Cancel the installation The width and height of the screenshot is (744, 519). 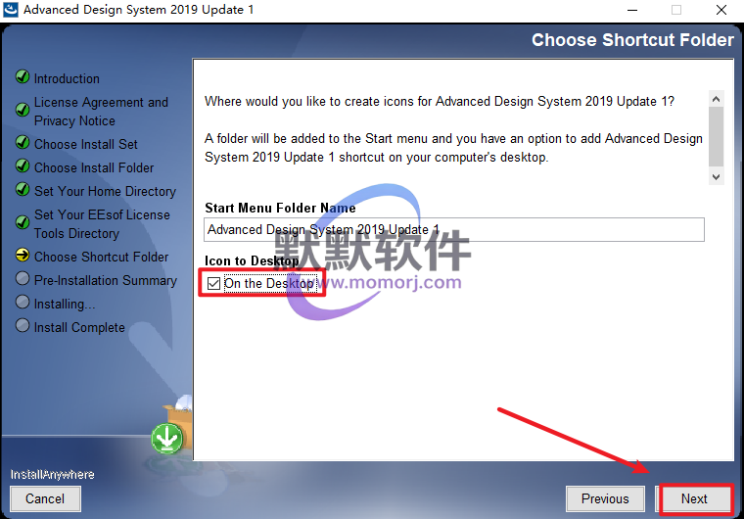coord(45,499)
